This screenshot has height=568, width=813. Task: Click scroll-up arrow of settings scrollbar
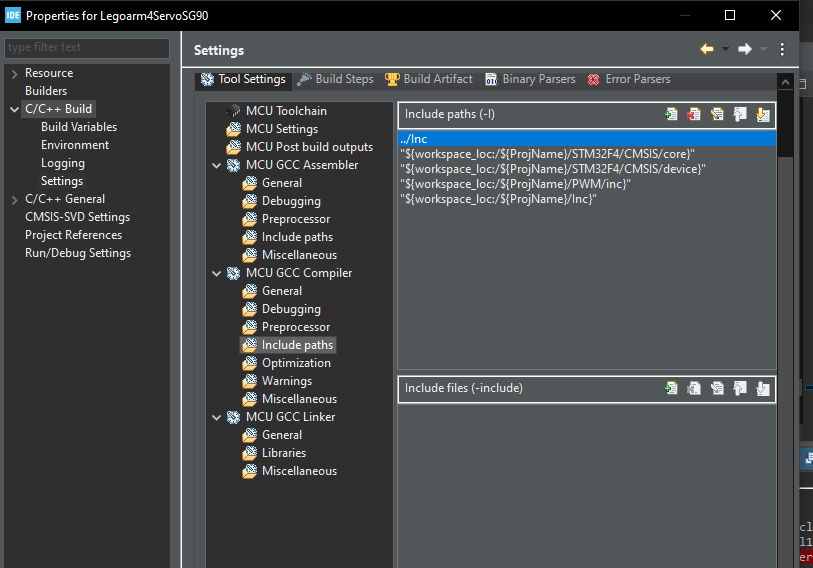(786, 82)
